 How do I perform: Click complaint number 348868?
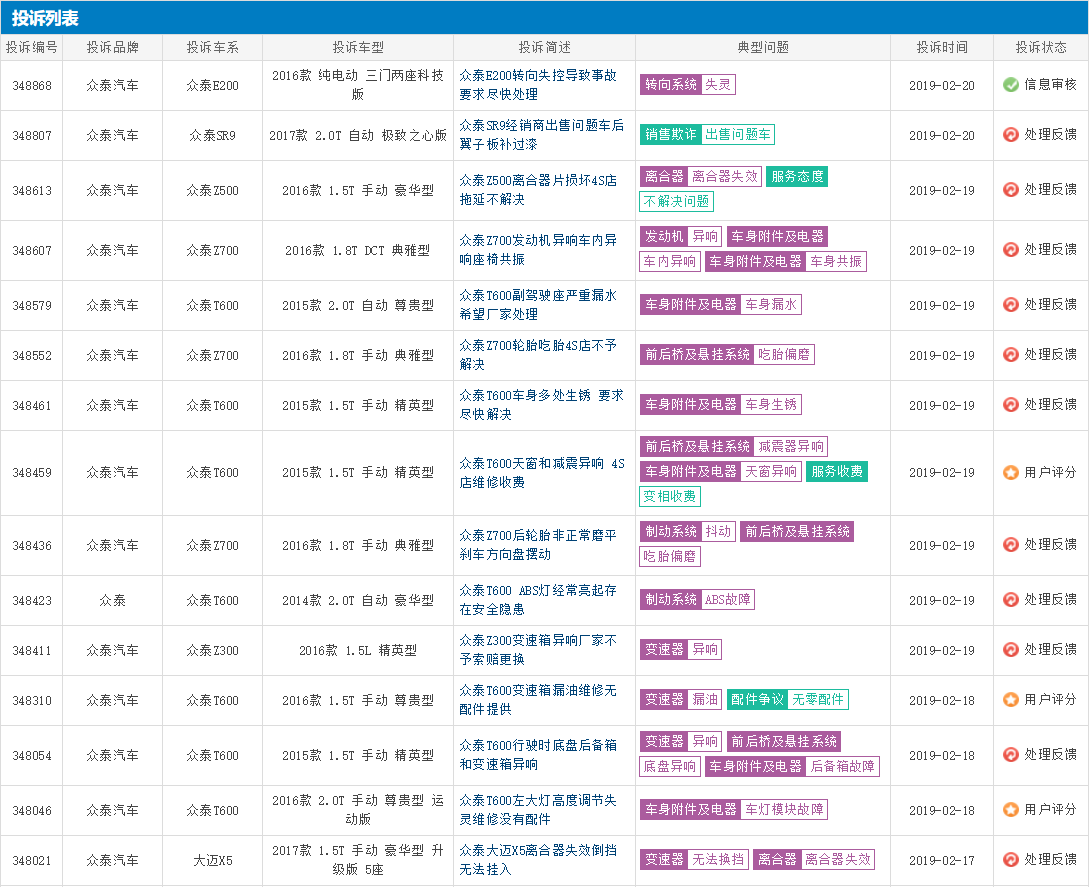click(32, 86)
